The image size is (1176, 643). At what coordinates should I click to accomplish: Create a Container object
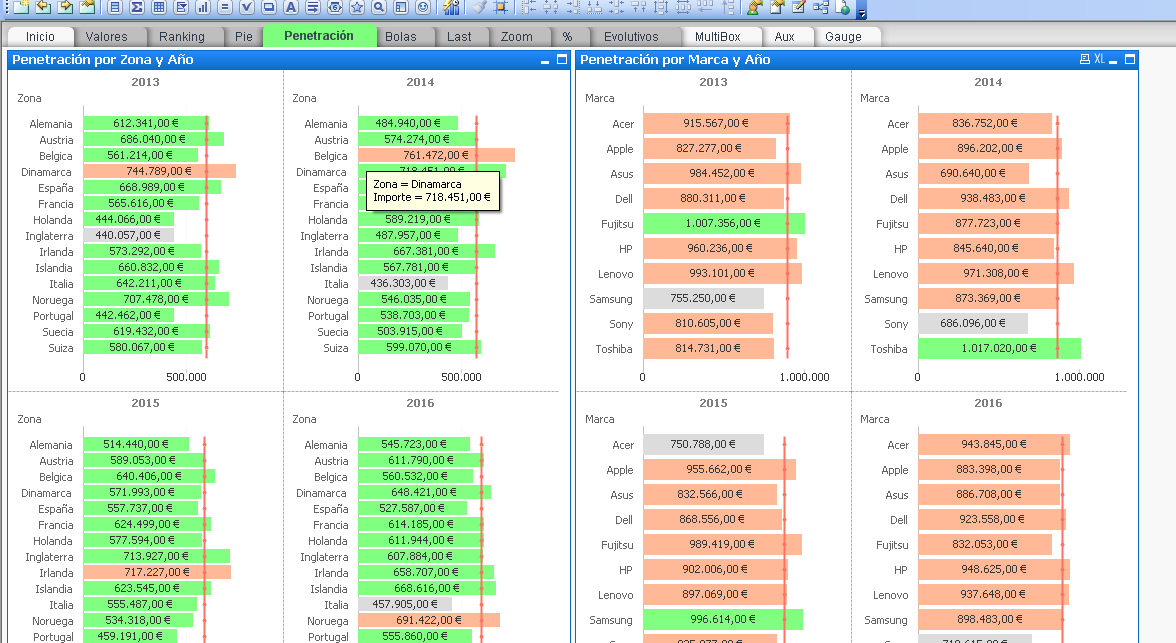tap(401, 8)
